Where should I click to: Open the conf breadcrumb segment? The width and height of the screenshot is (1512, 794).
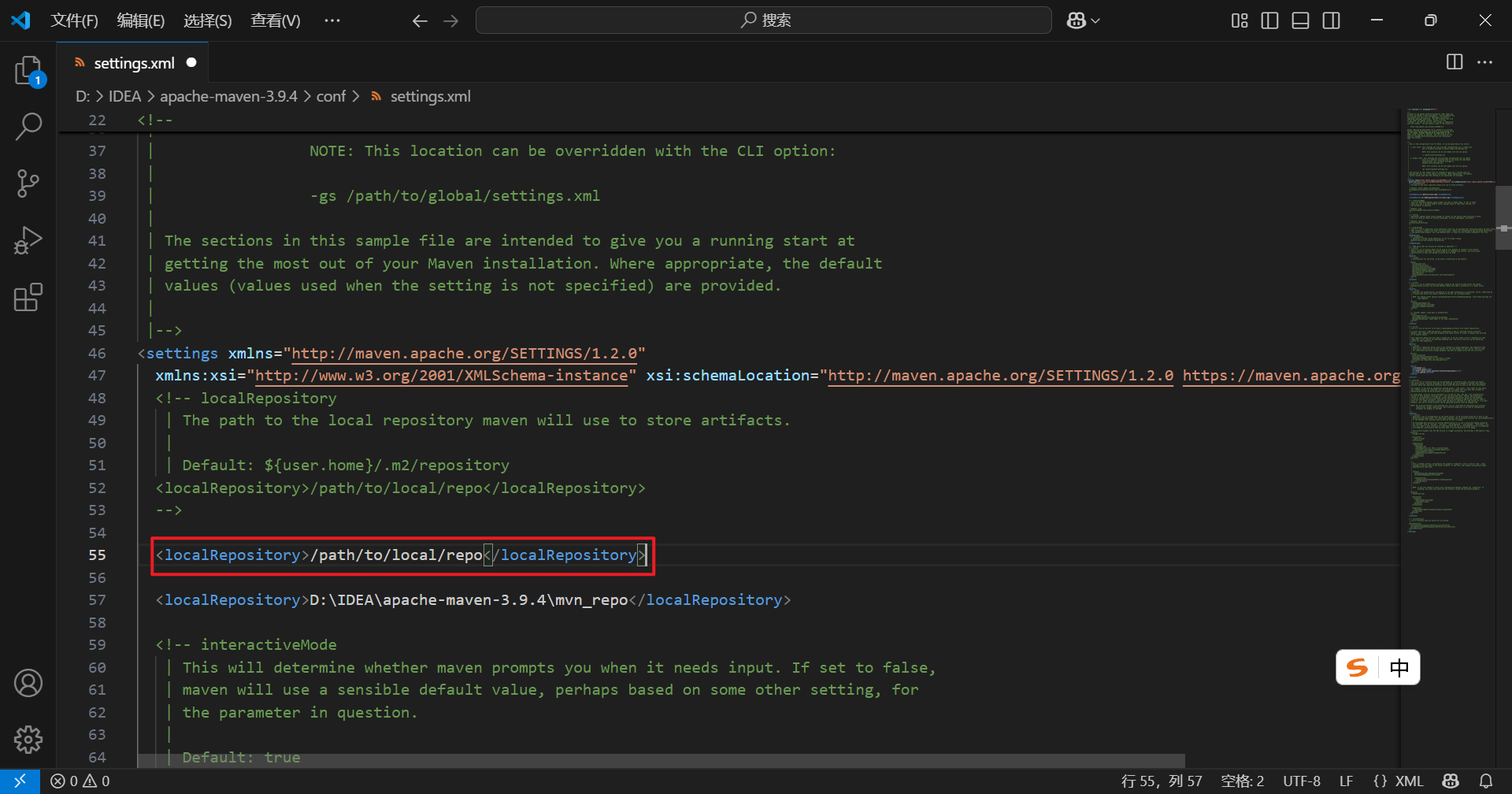(331, 96)
